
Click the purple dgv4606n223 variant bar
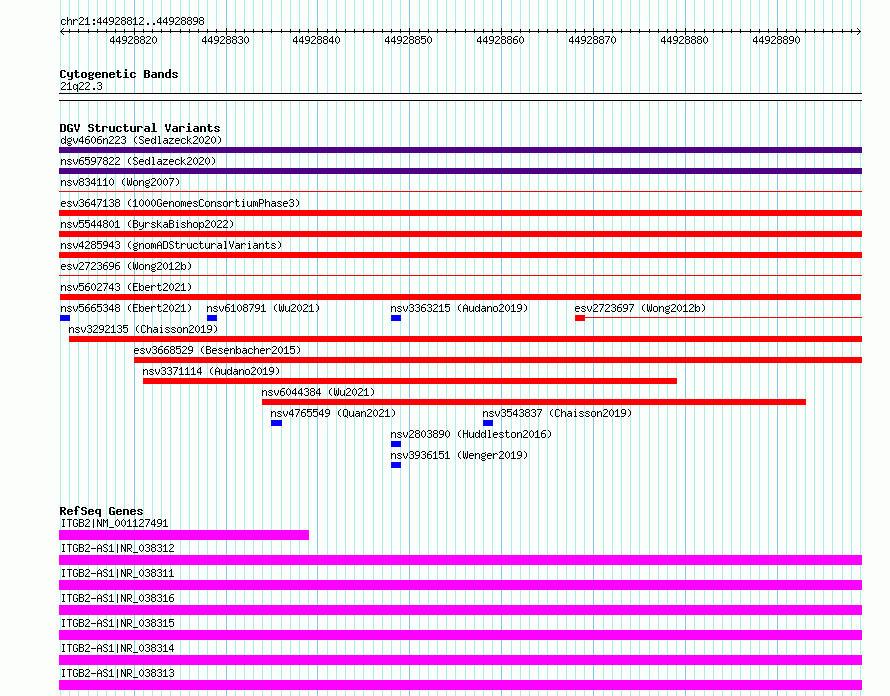pyautogui.click(x=460, y=150)
